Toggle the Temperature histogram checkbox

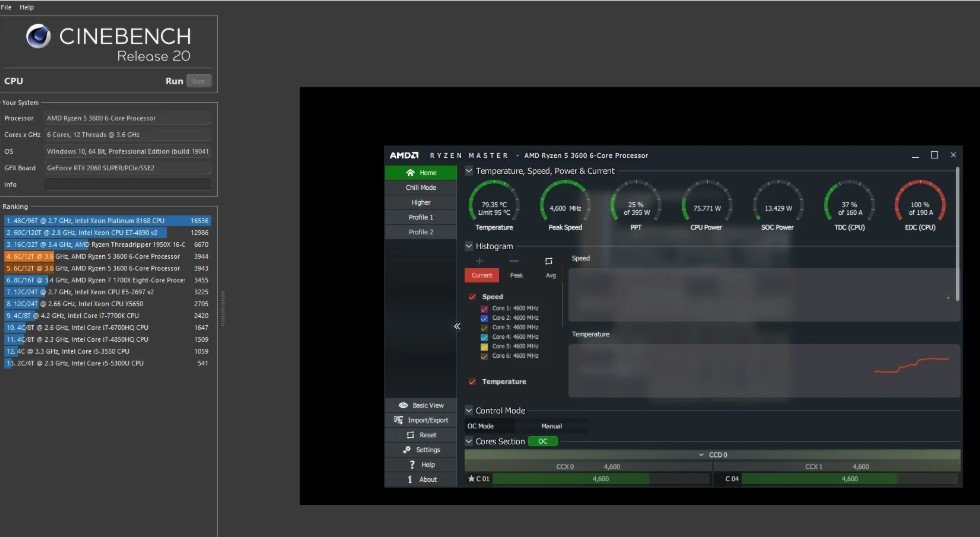pyautogui.click(x=472, y=381)
